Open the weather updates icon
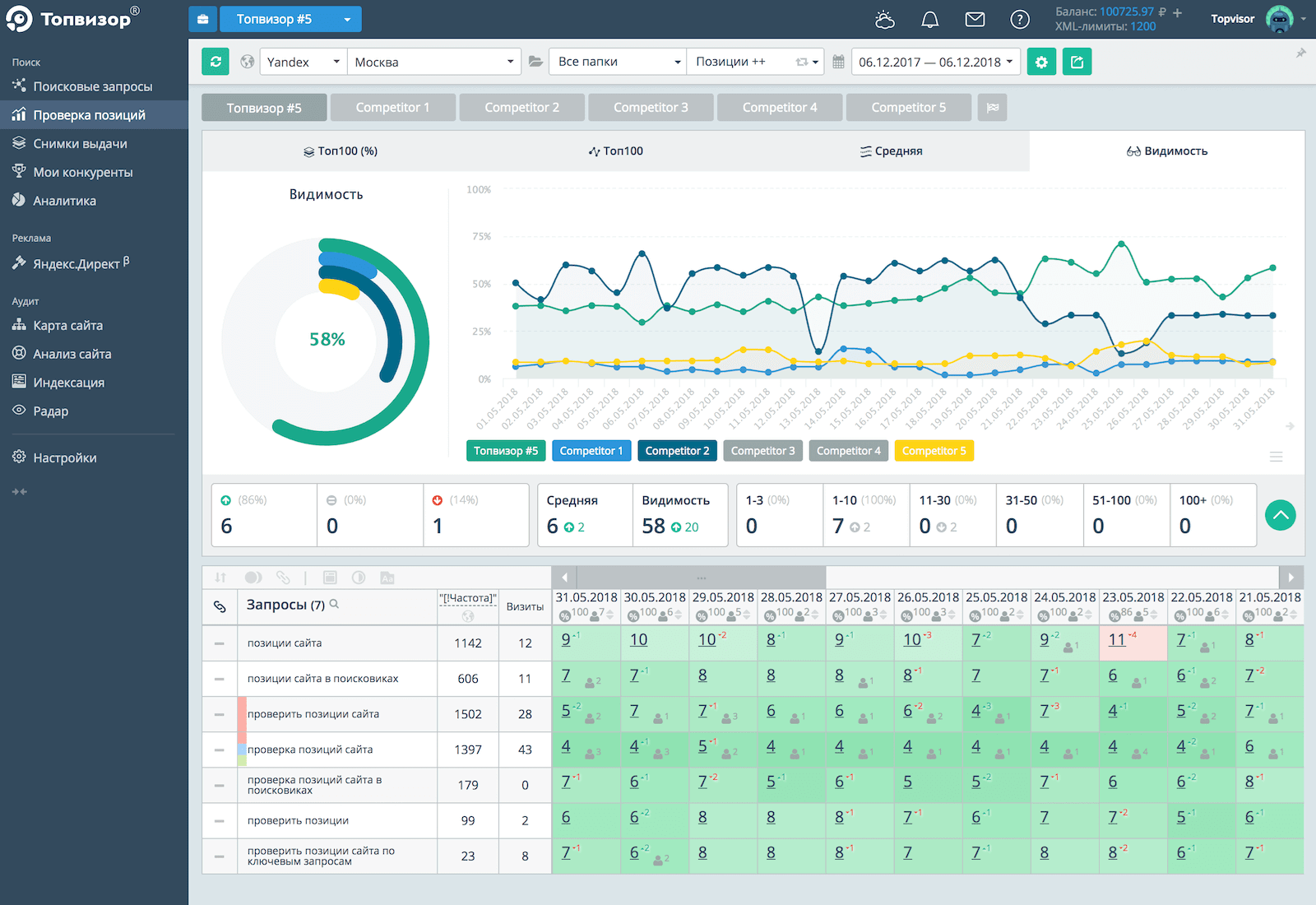This screenshot has width=1316, height=905. 885,20
